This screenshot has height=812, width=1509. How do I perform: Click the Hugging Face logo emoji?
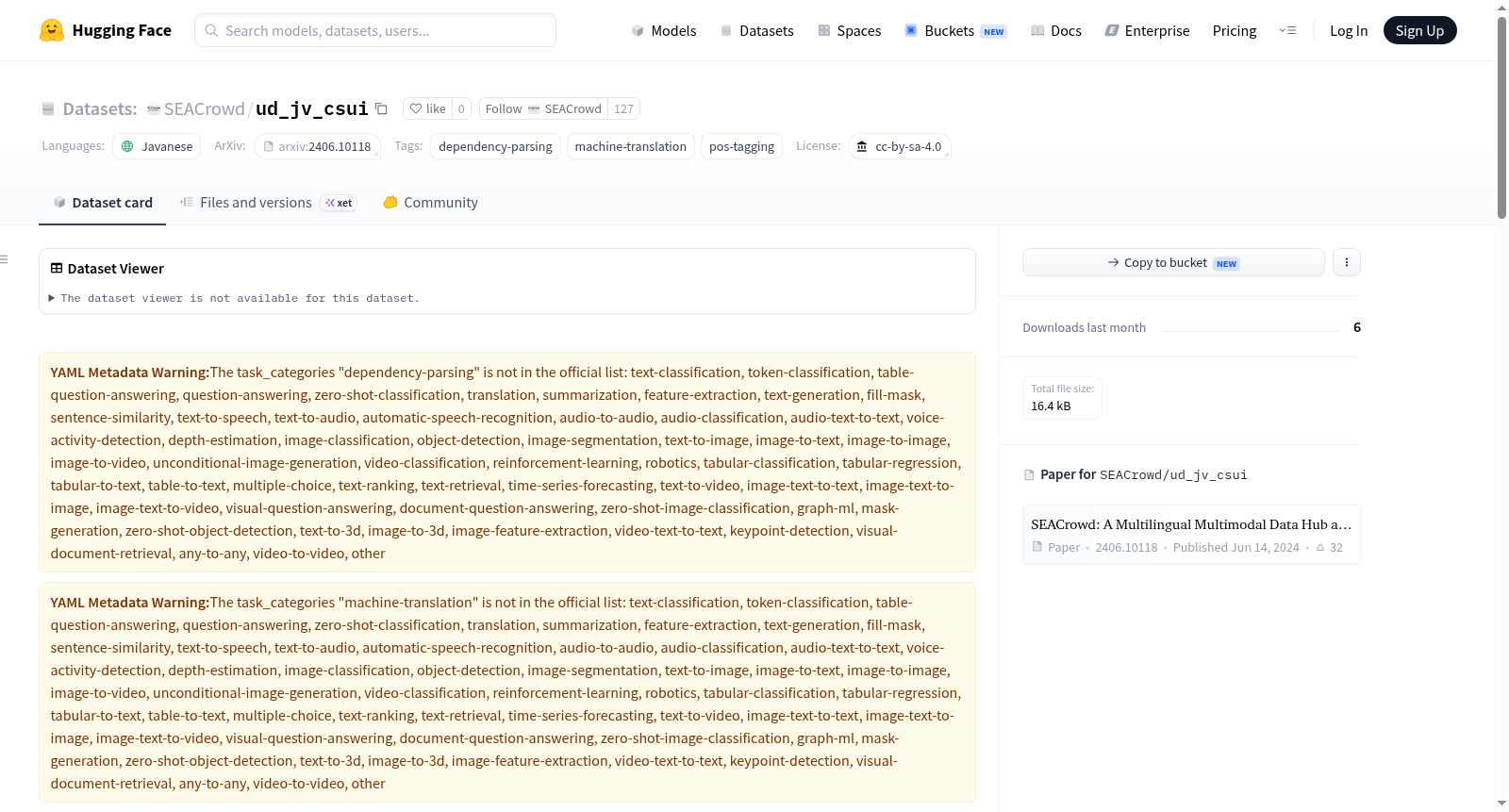click(x=52, y=30)
